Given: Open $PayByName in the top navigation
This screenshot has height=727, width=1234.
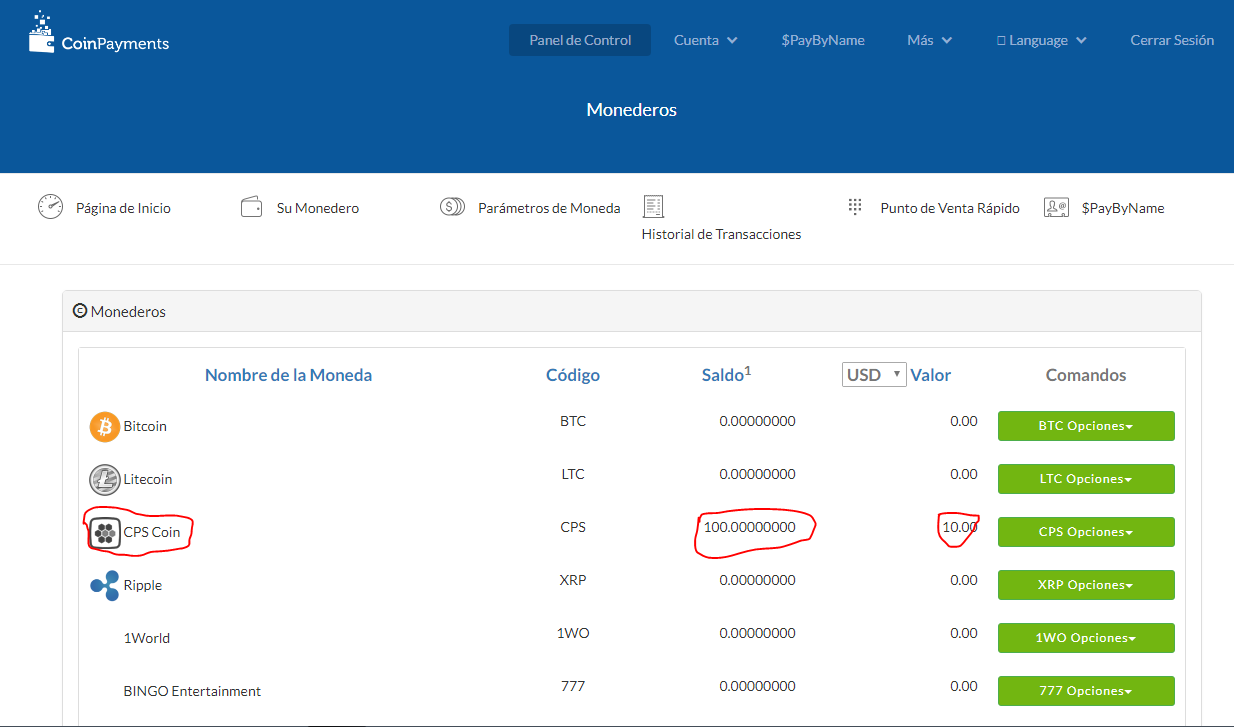Looking at the screenshot, I should point(823,40).
